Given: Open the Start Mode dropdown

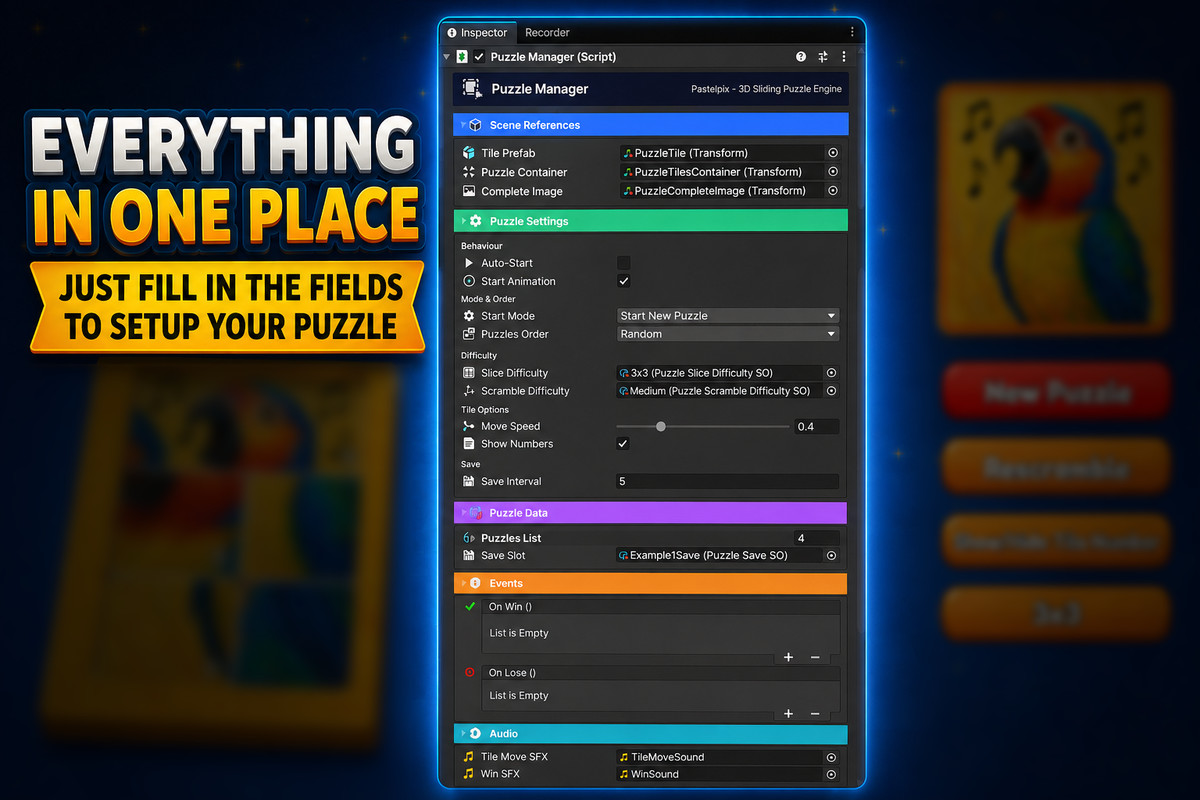Looking at the screenshot, I should (x=728, y=316).
